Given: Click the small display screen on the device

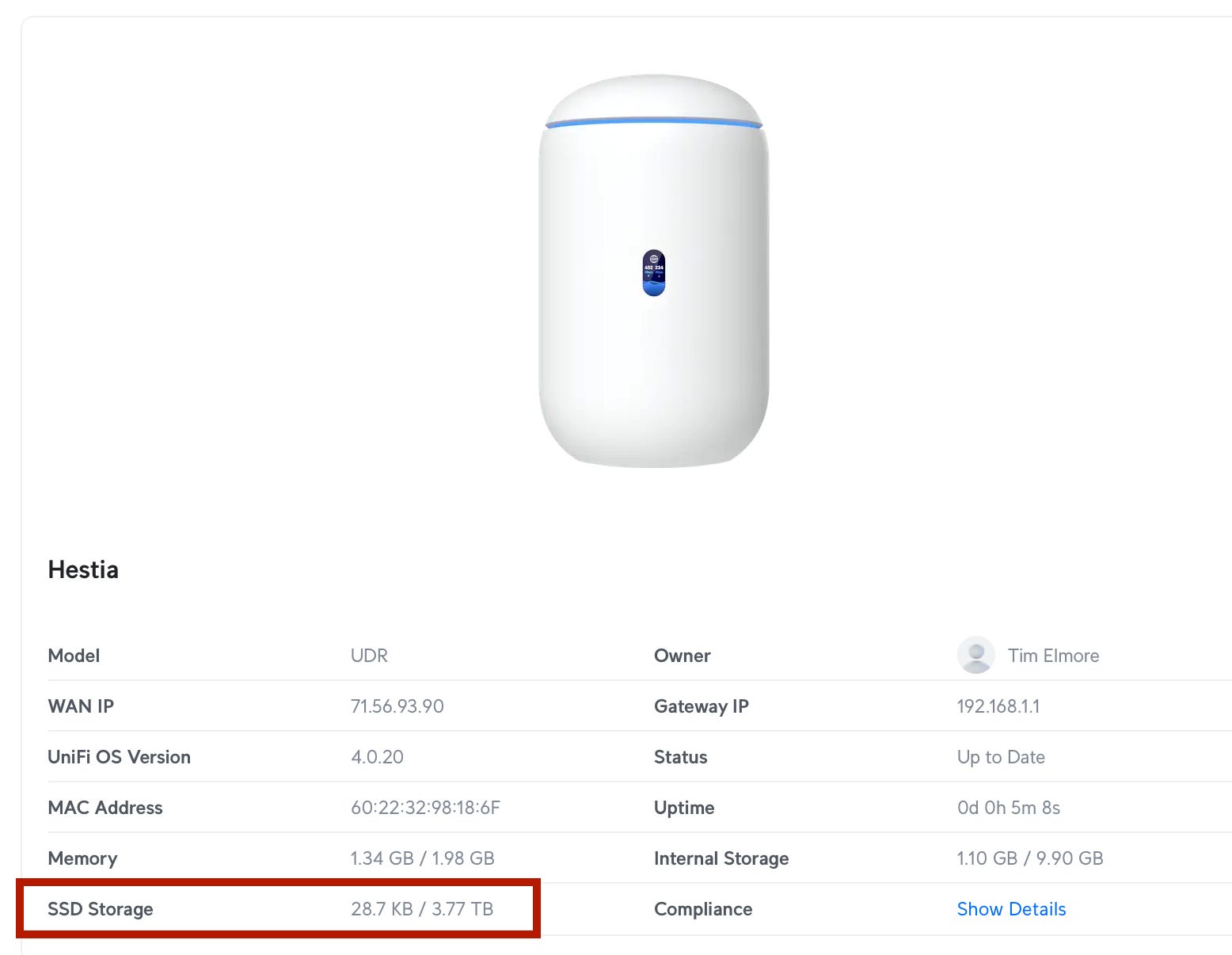Looking at the screenshot, I should pyautogui.click(x=653, y=273).
